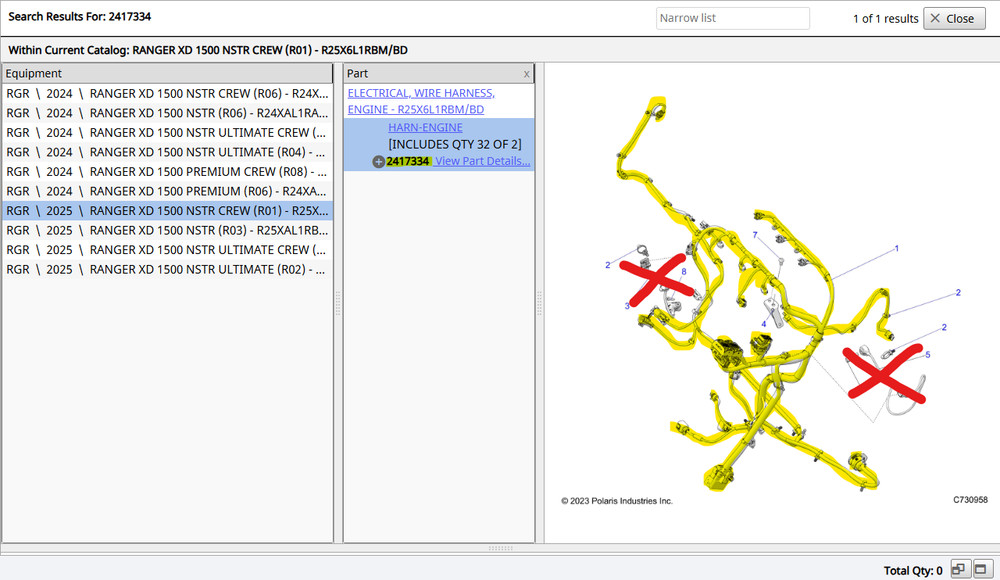This screenshot has height=580, width=1000.
Task: Select 2025 RANGER XD 1500 NSTR (R03) row
Action: [x=167, y=230]
